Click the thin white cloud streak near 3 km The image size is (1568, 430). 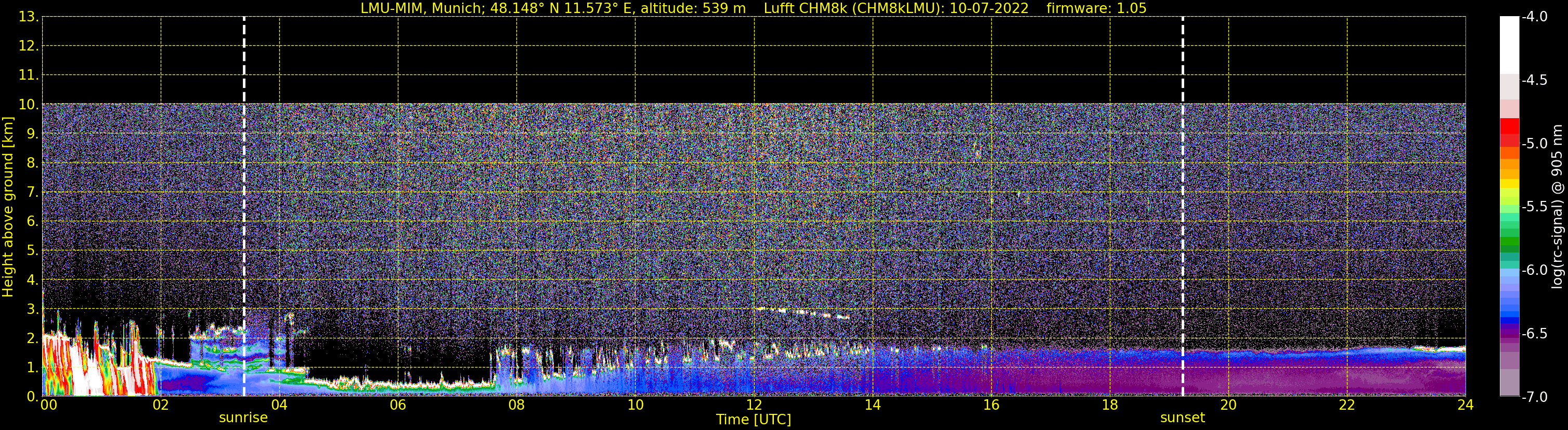coord(802,313)
